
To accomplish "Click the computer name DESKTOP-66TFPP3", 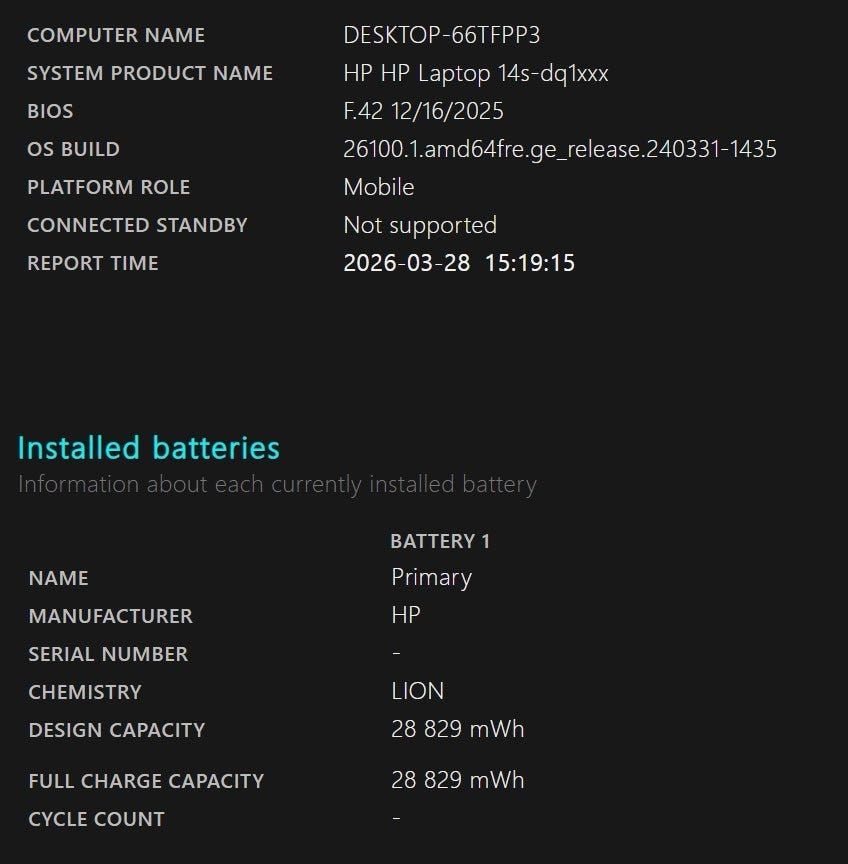I will click(x=441, y=35).
